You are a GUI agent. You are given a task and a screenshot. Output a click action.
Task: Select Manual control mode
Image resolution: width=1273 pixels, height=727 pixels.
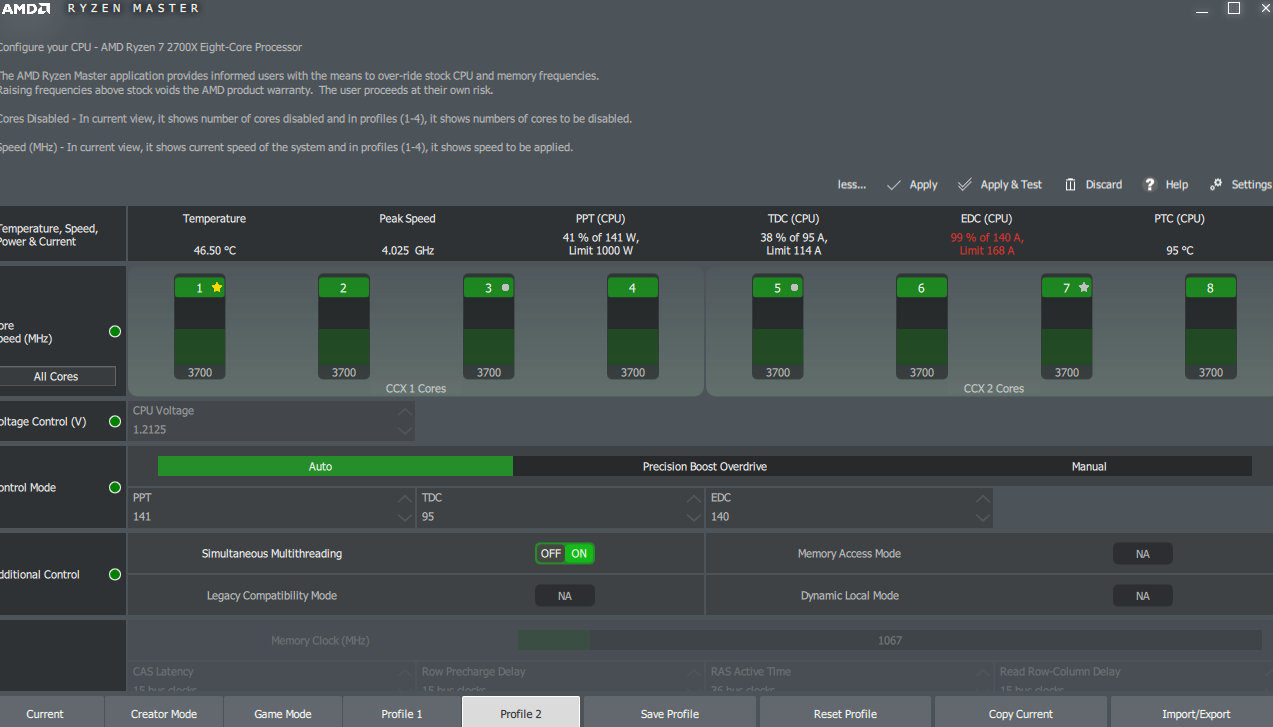[x=1089, y=466]
